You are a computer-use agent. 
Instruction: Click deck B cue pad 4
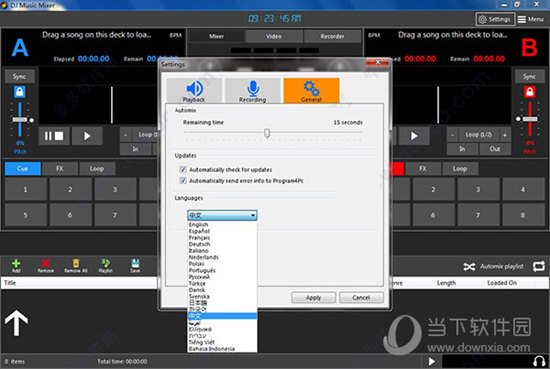pos(523,189)
